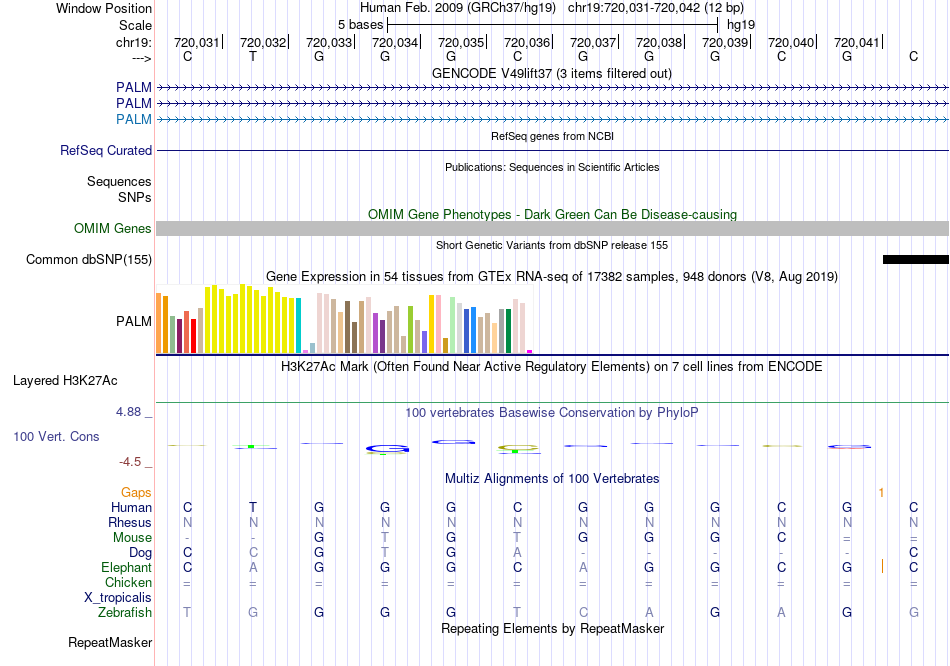The height and width of the screenshot is (666, 950).
Task: Click the X_tropicalis alignment row label
Action: point(118,598)
